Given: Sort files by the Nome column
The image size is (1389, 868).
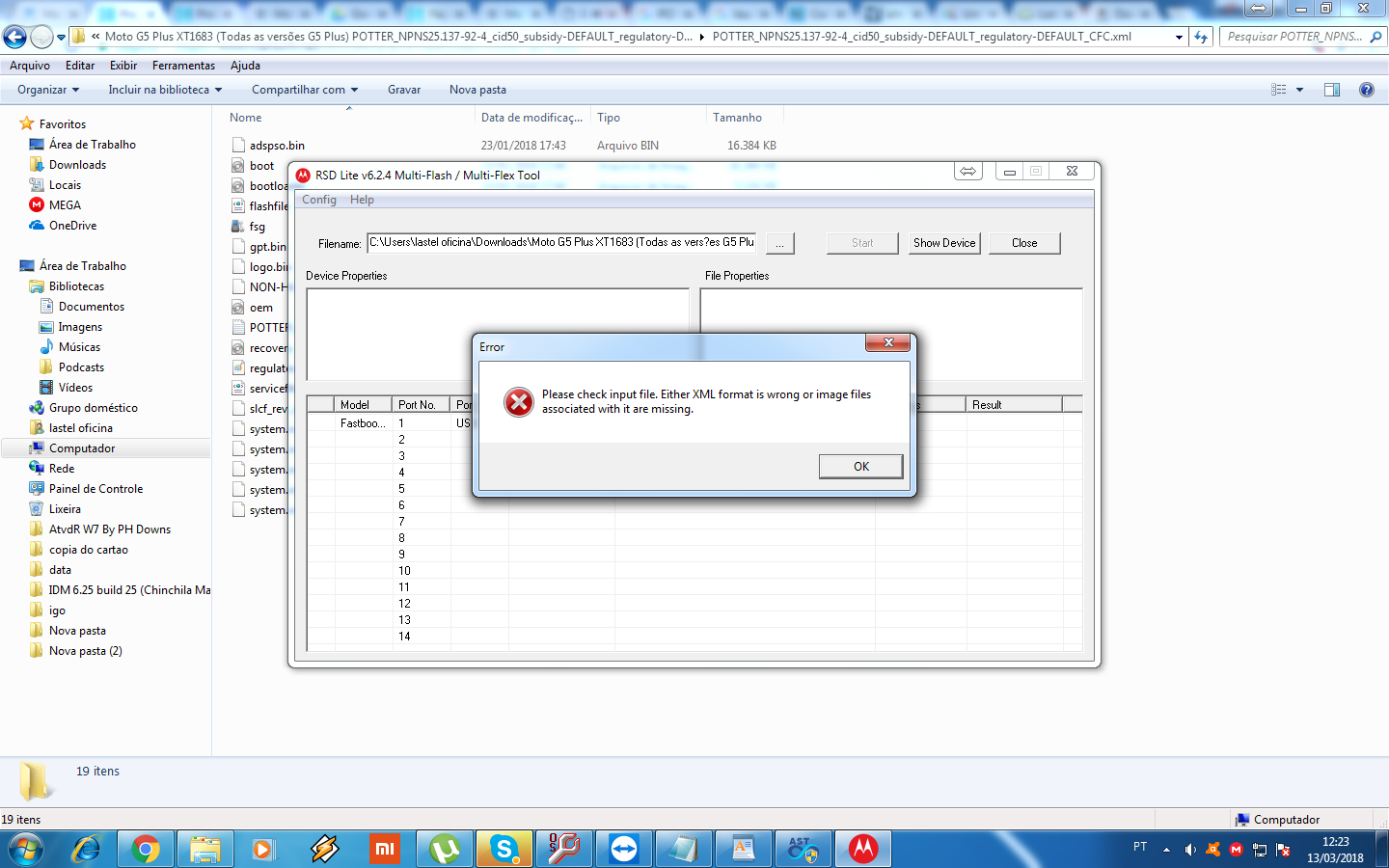Looking at the screenshot, I should click(x=245, y=118).
